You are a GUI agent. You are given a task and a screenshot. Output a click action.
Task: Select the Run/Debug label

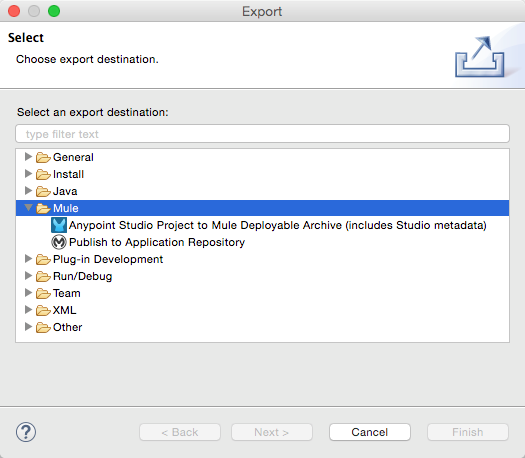[82, 277]
